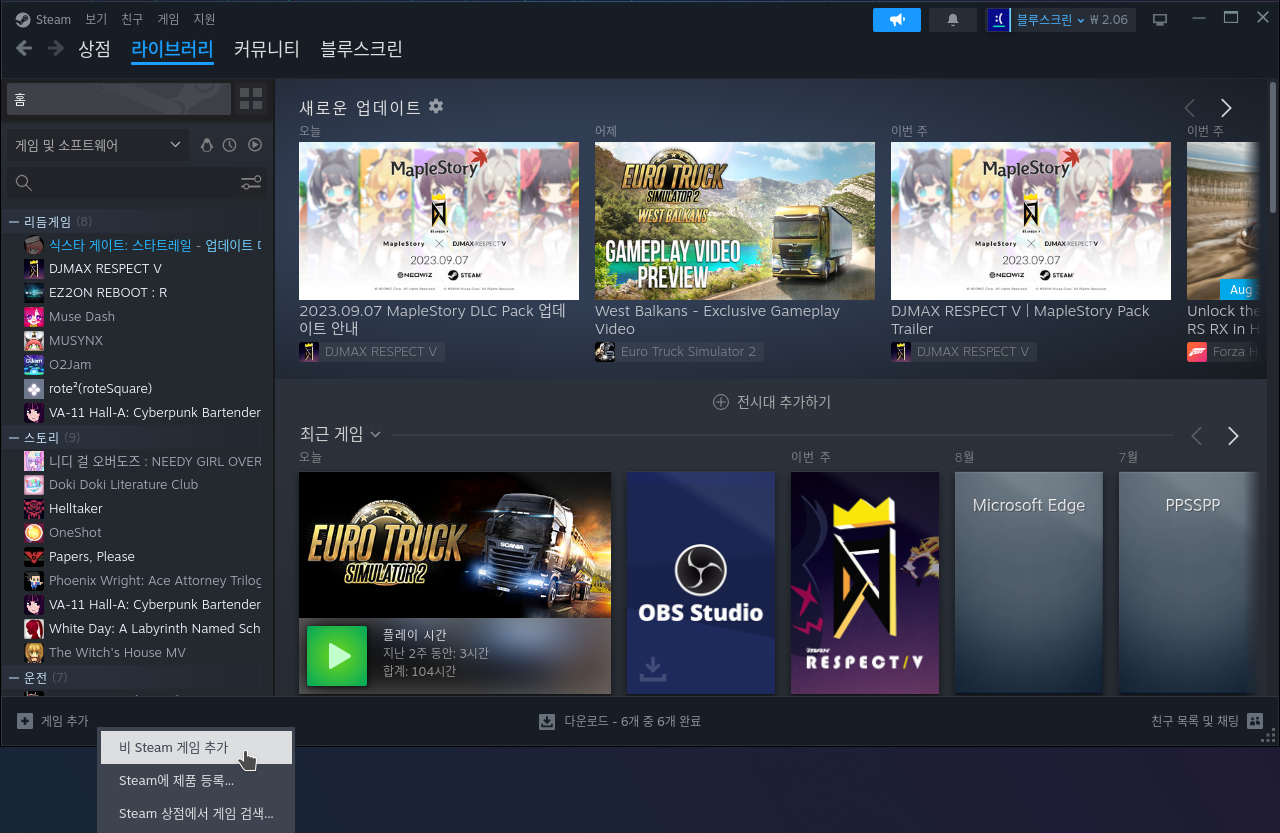Open the user avatar icon
Screen dimensions: 1280x833
click(x=998, y=20)
